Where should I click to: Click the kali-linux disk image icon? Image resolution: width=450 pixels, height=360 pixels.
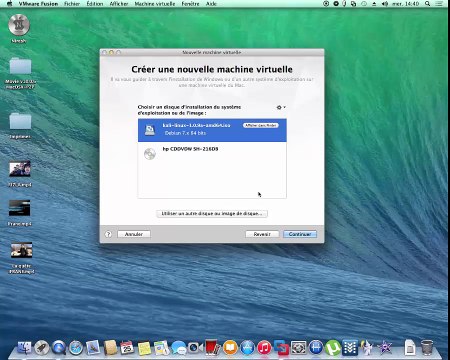[x=150, y=130]
